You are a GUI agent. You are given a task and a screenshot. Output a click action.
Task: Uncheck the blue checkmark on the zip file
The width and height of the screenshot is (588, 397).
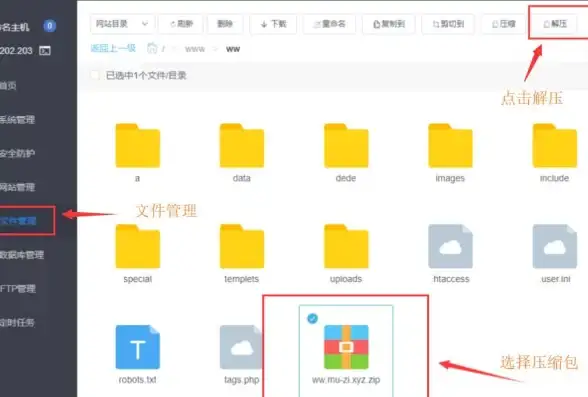[x=312, y=319]
